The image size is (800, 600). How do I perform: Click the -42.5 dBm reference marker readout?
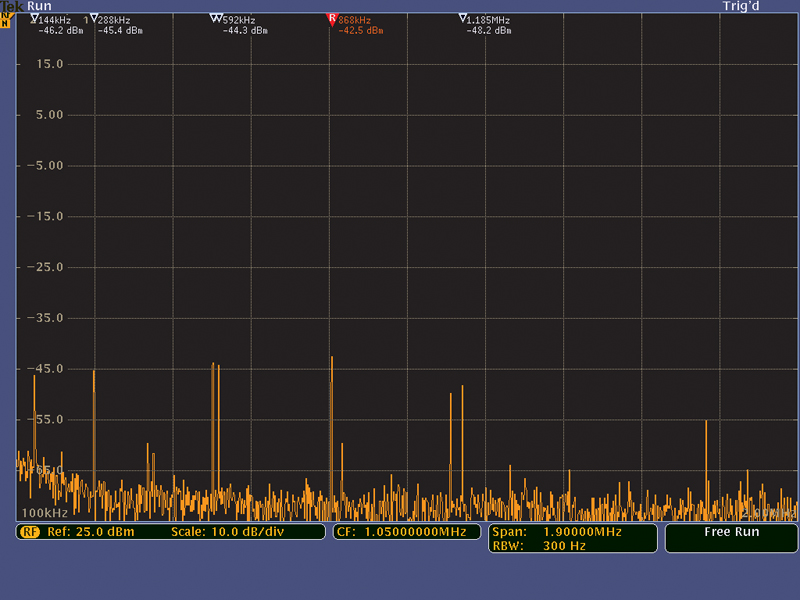coord(361,31)
